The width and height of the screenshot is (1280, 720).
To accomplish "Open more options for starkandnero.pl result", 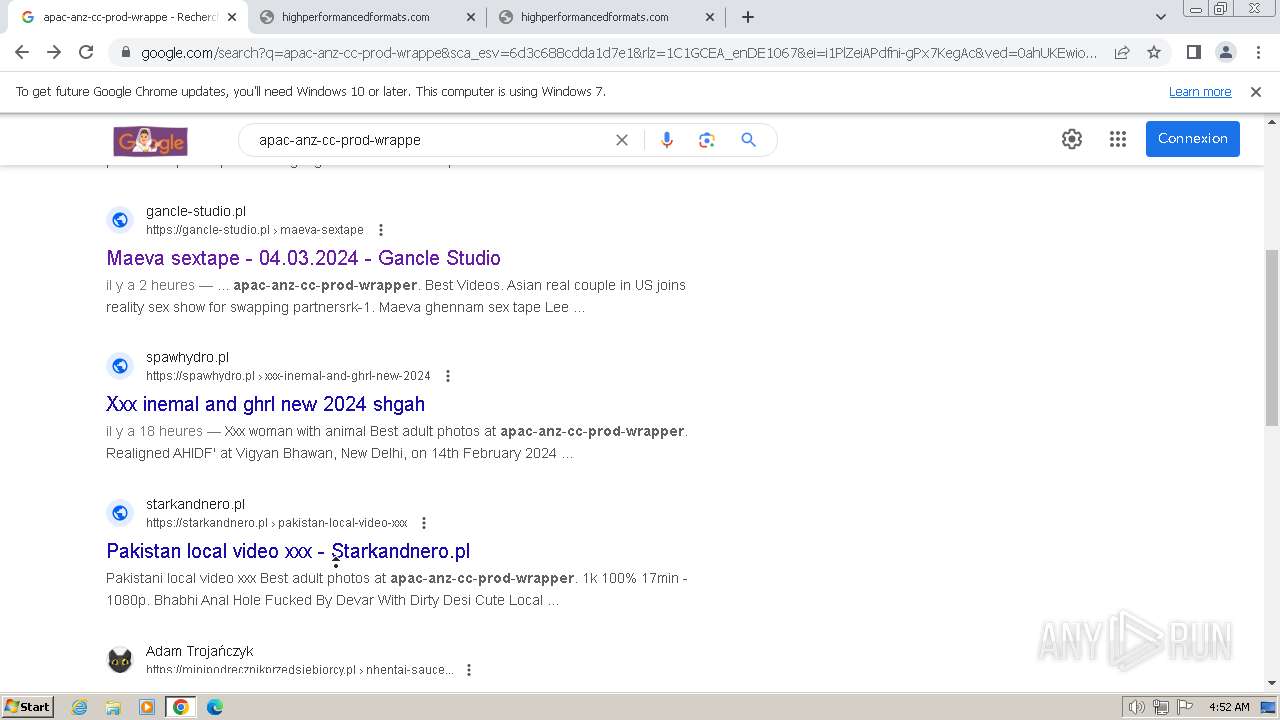I will coord(424,523).
